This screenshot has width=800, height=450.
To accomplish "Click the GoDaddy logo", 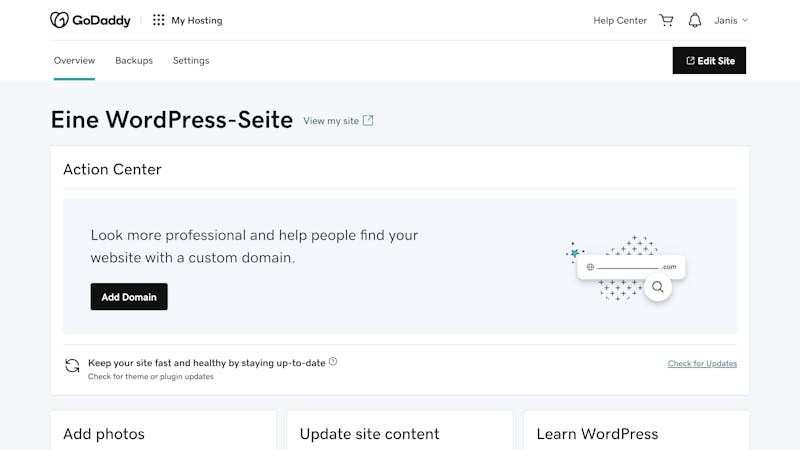I will click(x=90, y=20).
